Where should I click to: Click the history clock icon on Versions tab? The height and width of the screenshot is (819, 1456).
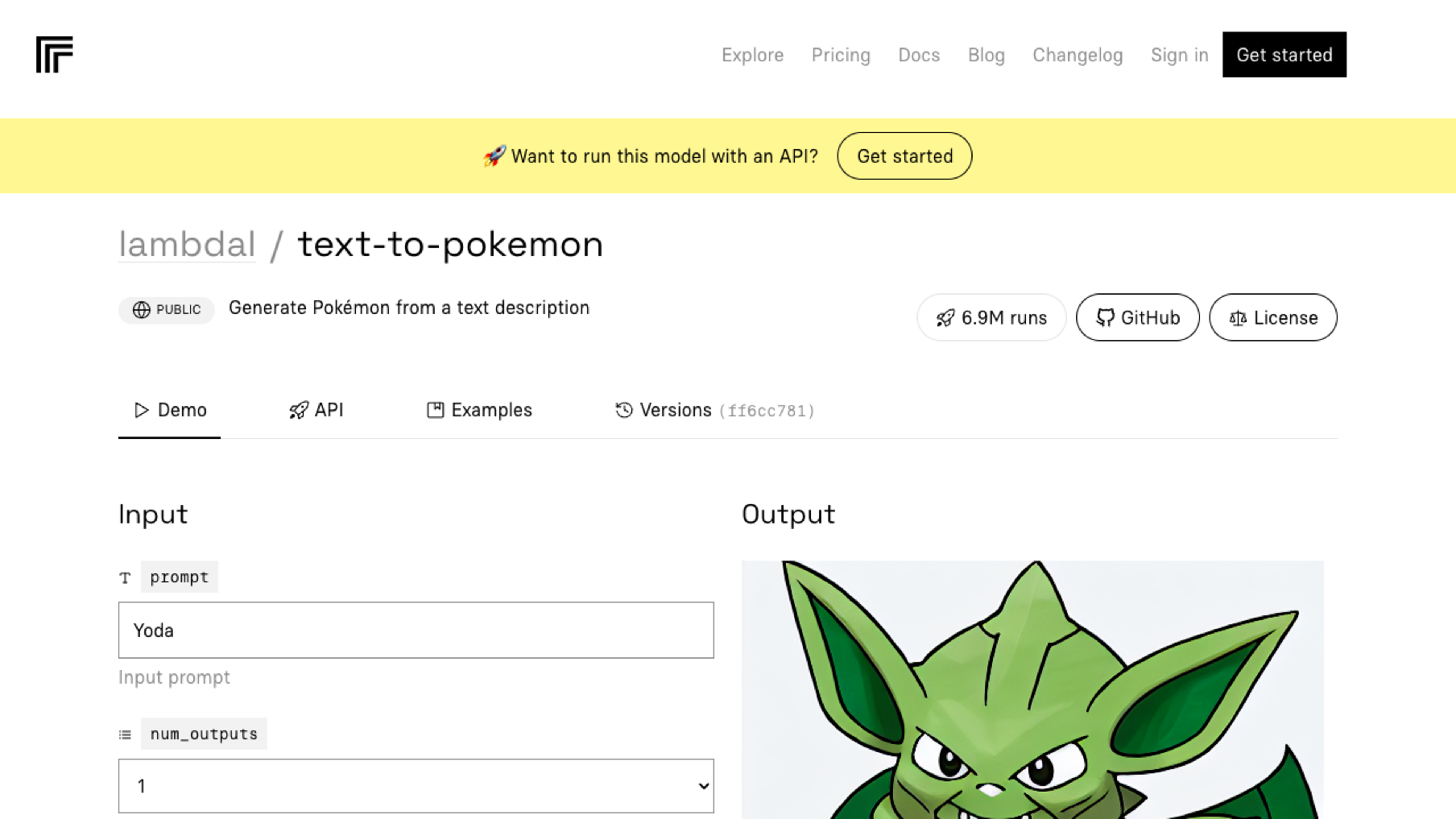click(x=624, y=410)
